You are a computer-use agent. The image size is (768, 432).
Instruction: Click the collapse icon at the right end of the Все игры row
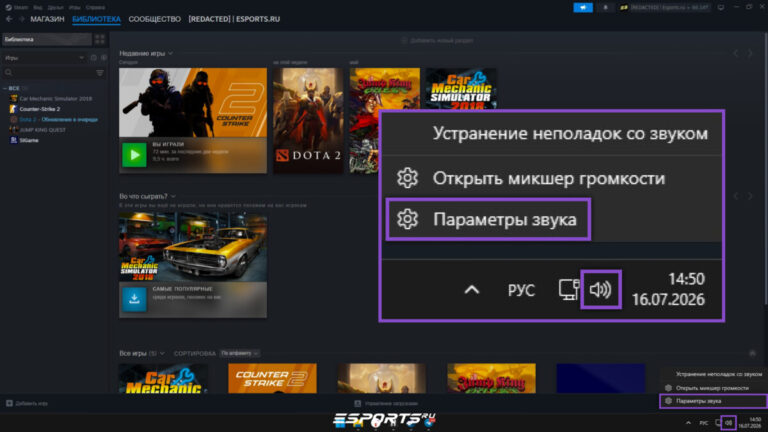pyautogui.click(x=752, y=353)
